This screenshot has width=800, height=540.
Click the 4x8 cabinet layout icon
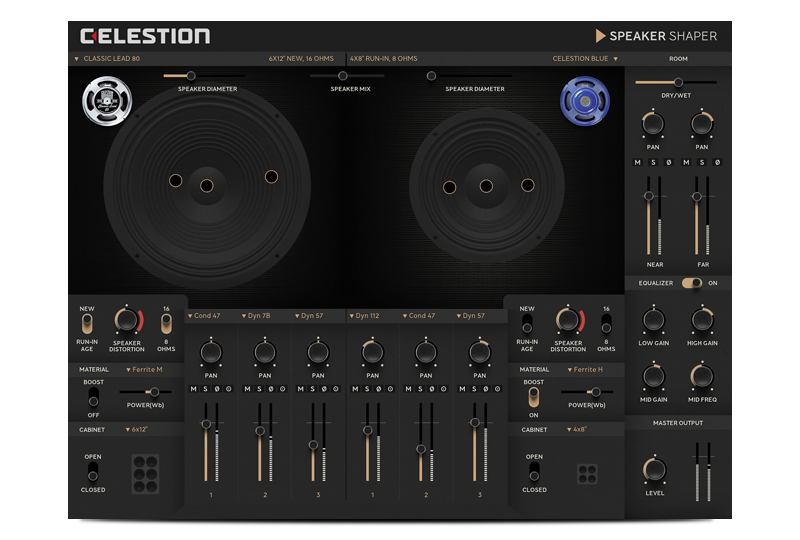(587, 474)
